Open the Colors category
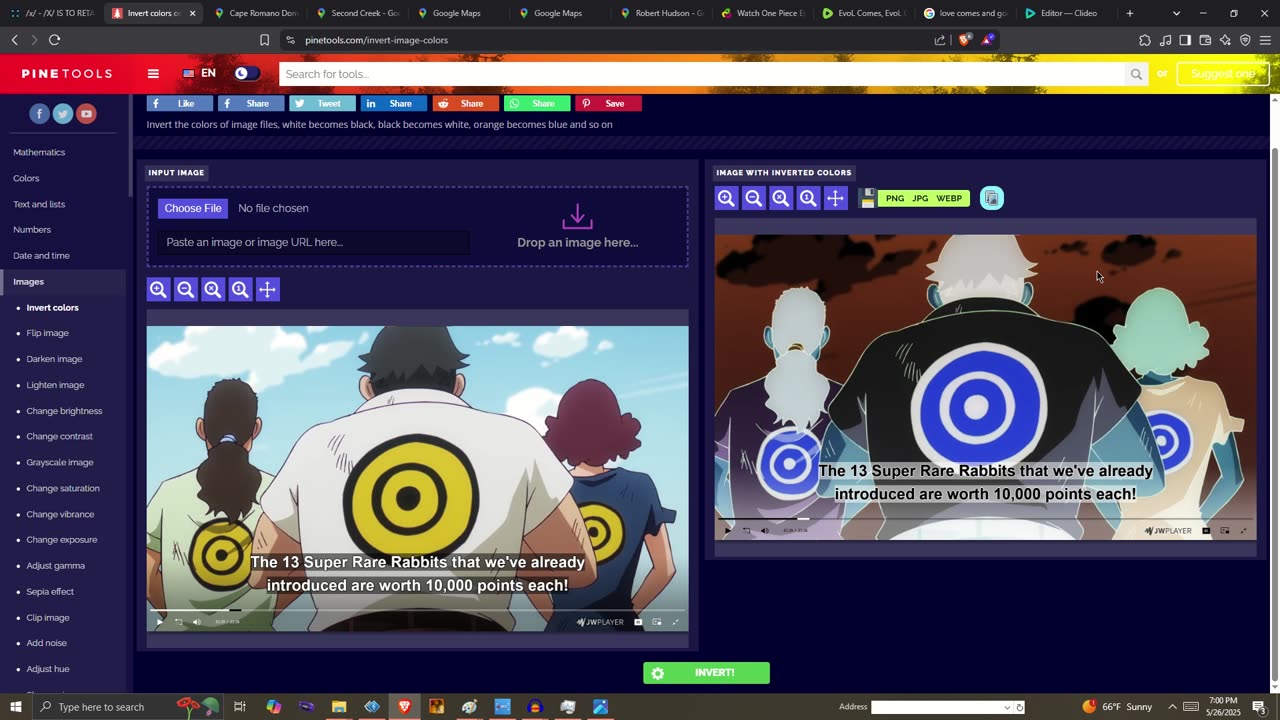The width and height of the screenshot is (1280, 720). tap(26, 178)
